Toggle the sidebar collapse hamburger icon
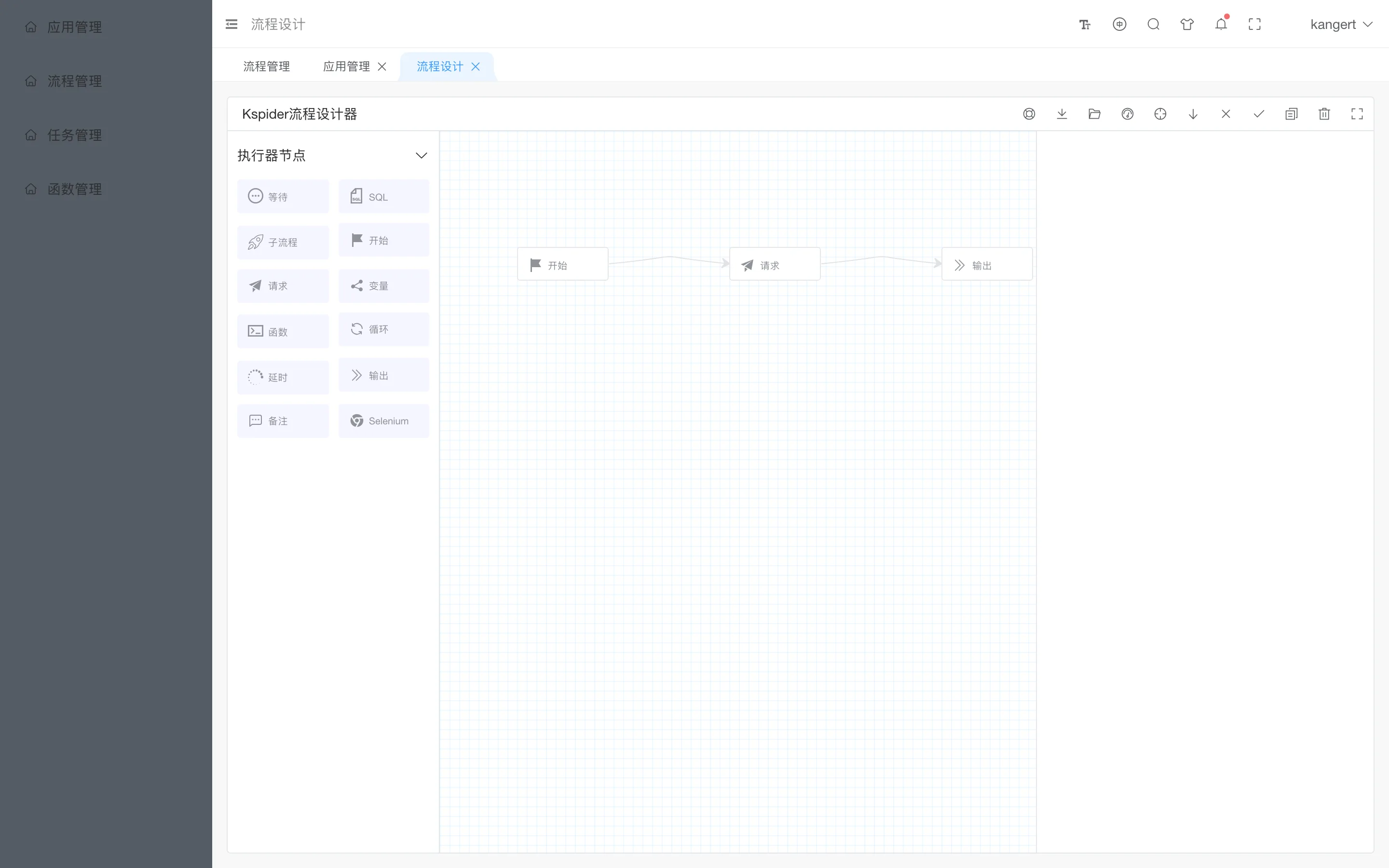 pos(231,24)
